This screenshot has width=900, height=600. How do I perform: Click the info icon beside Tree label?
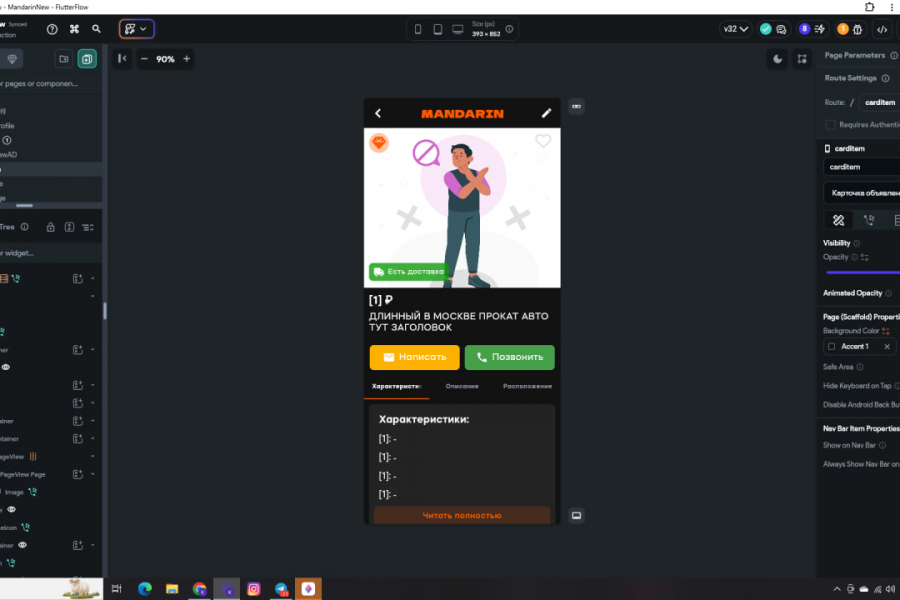(25, 227)
